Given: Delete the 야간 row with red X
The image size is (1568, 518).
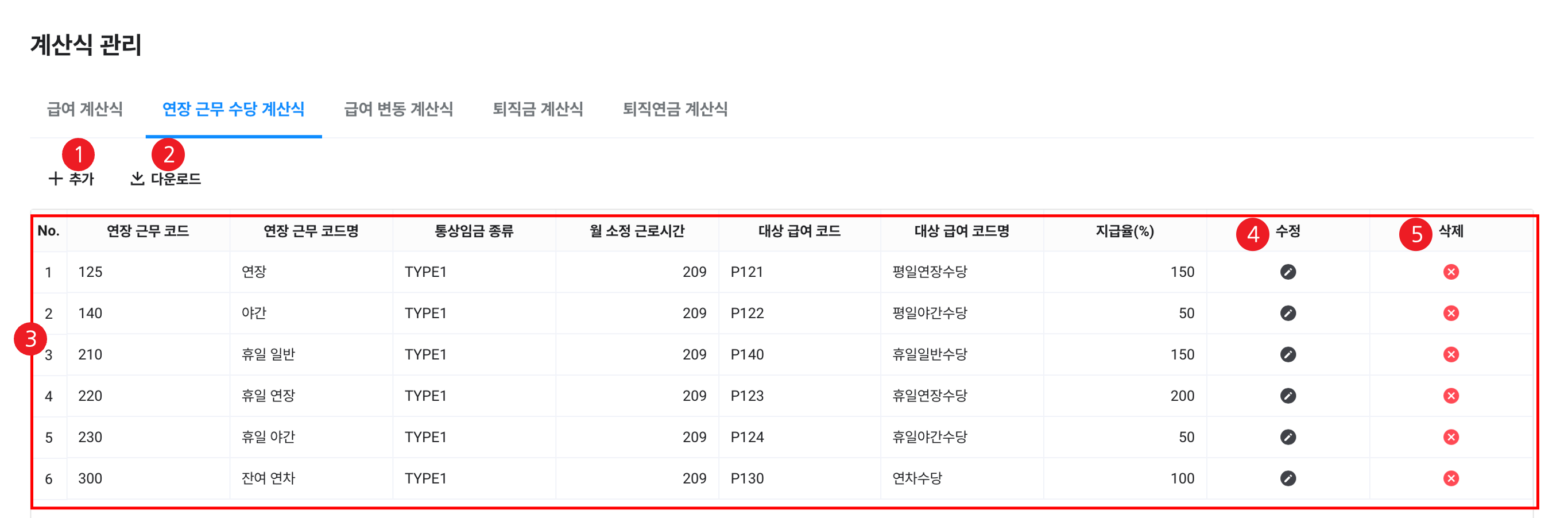Looking at the screenshot, I should [1450, 314].
